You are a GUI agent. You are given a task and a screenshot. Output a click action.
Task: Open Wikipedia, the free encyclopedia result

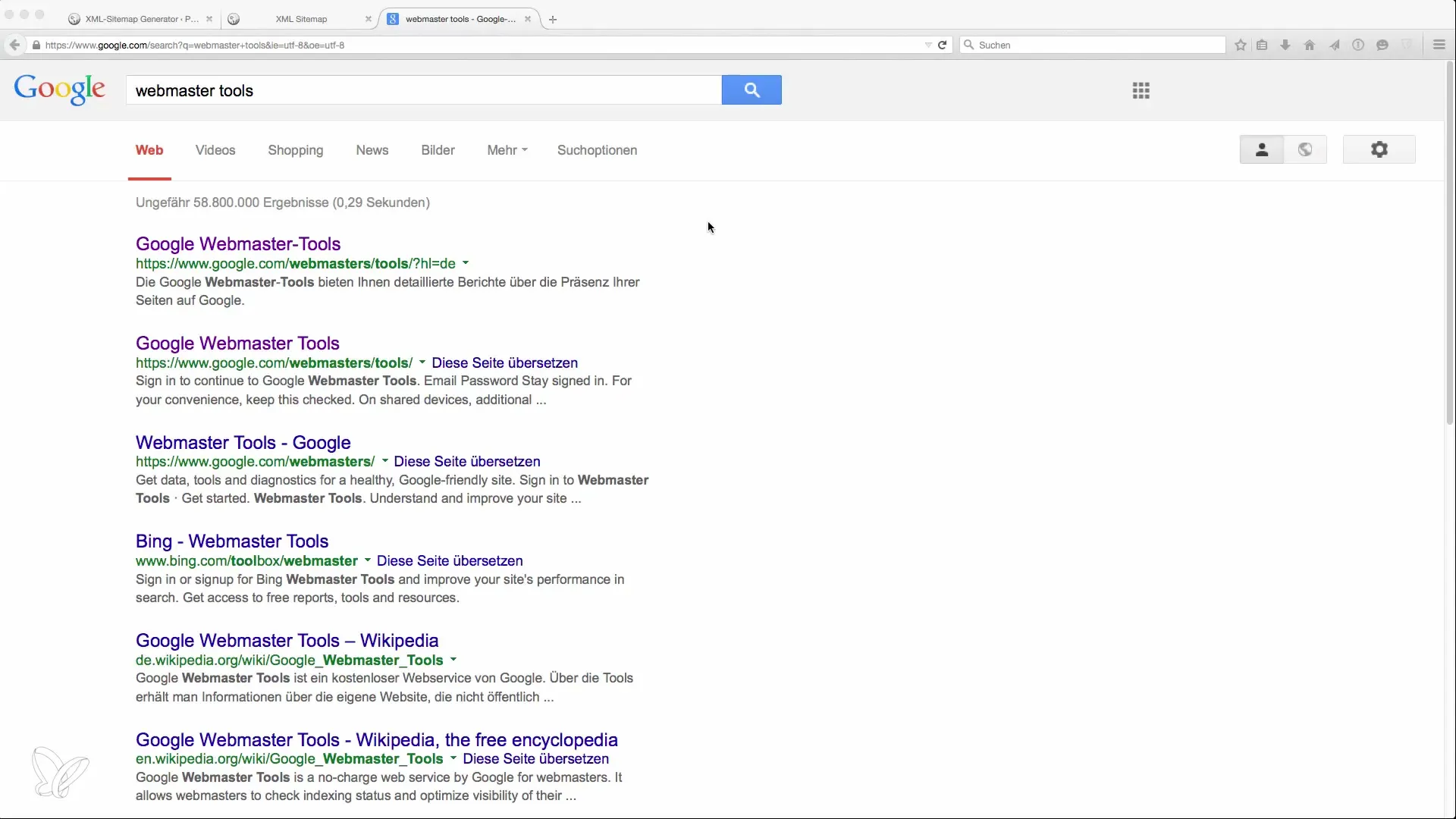(x=377, y=740)
